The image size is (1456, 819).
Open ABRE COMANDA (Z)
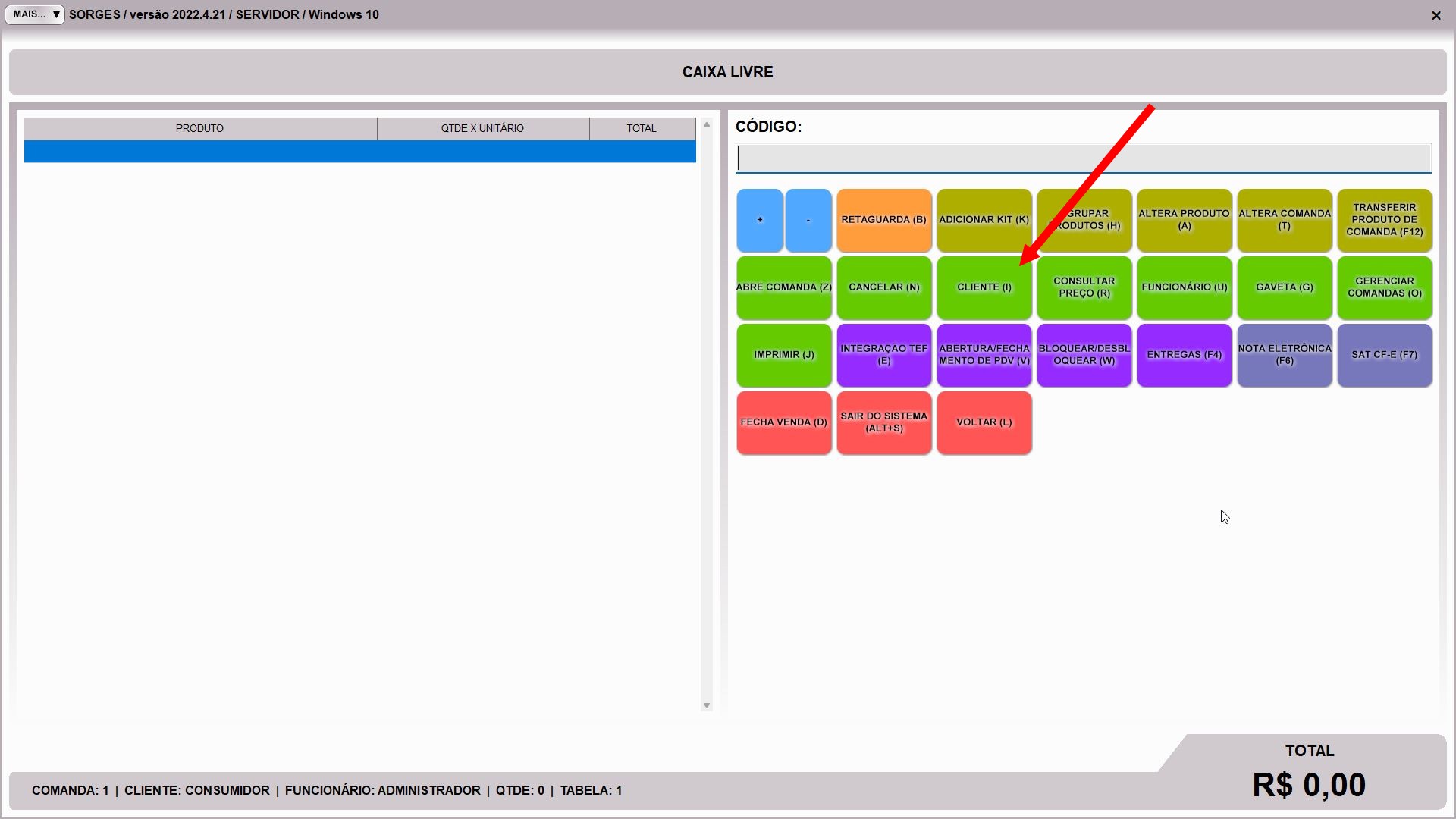pyautogui.click(x=783, y=287)
